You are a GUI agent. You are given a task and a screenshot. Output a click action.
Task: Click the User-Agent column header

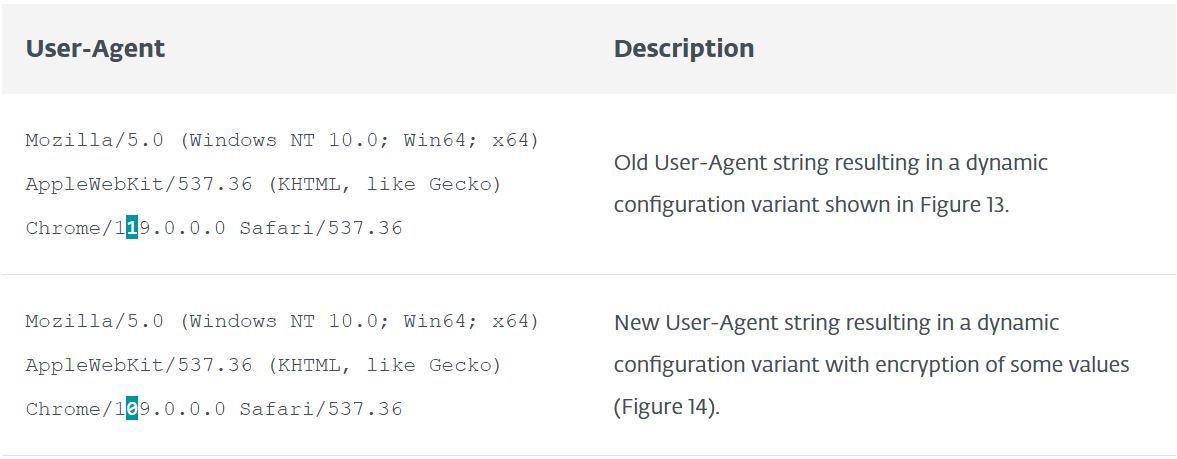95,49
